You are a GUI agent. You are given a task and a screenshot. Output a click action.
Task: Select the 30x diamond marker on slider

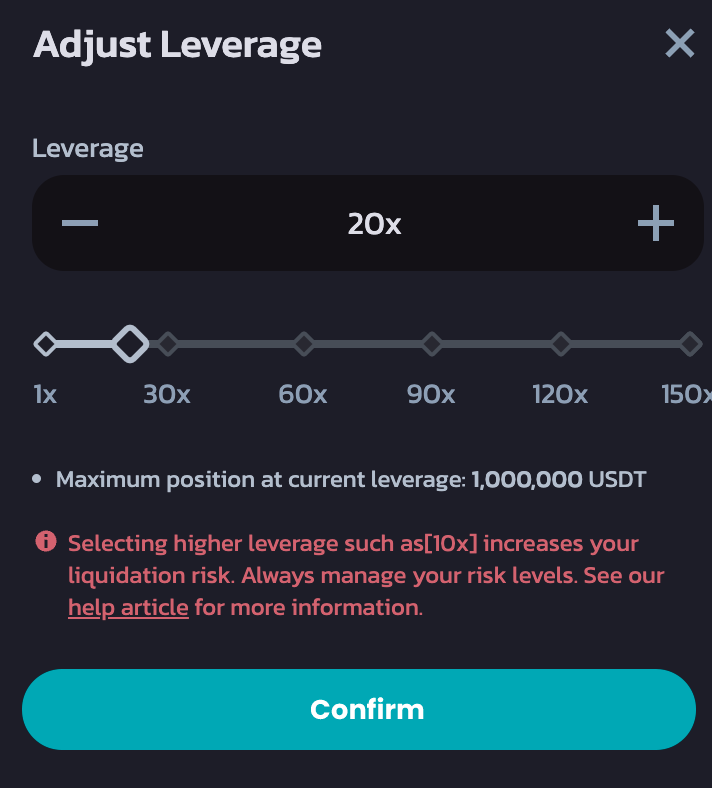coord(168,344)
